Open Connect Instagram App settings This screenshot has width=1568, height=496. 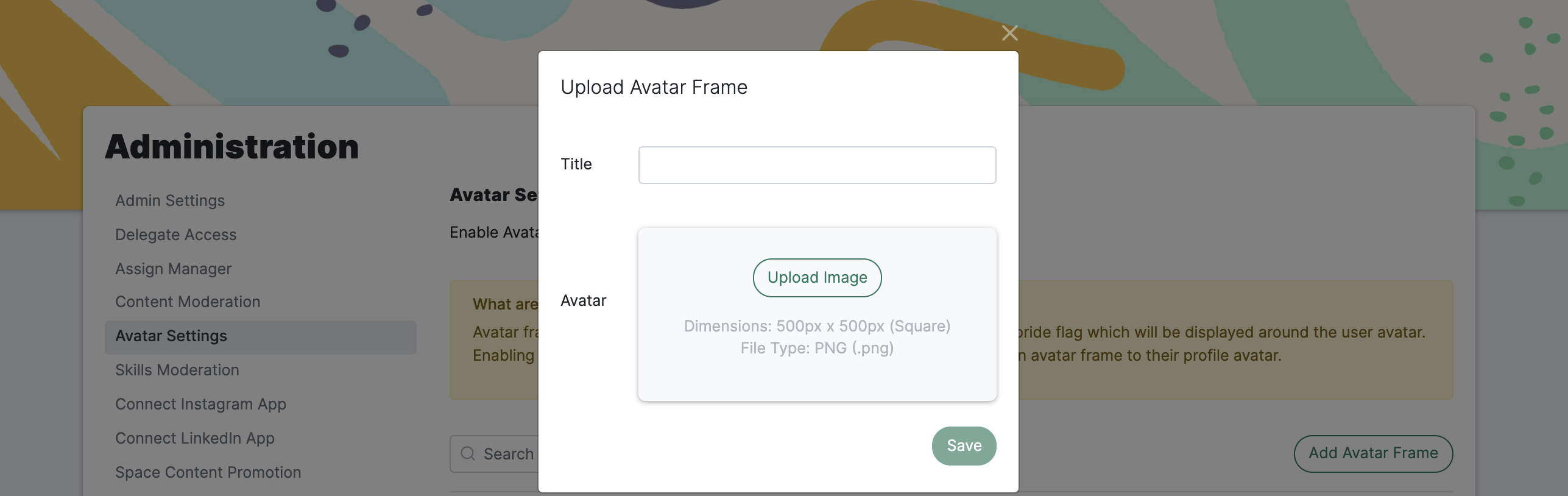click(x=200, y=404)
